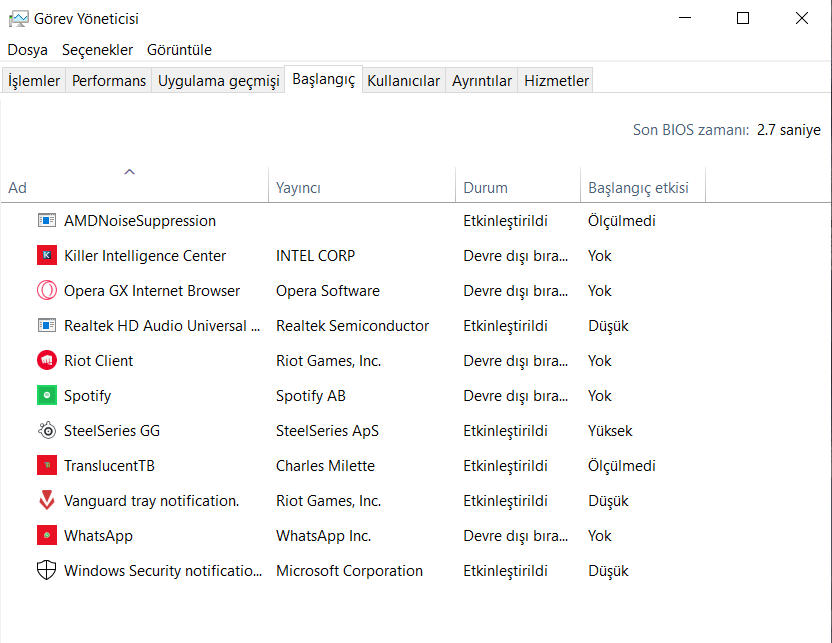The width and height of the screenshot is (832, 643).
Task: Select the AMDNoiseSuppression startup entry
Action: pyautogui.click(x=140, y=221)
